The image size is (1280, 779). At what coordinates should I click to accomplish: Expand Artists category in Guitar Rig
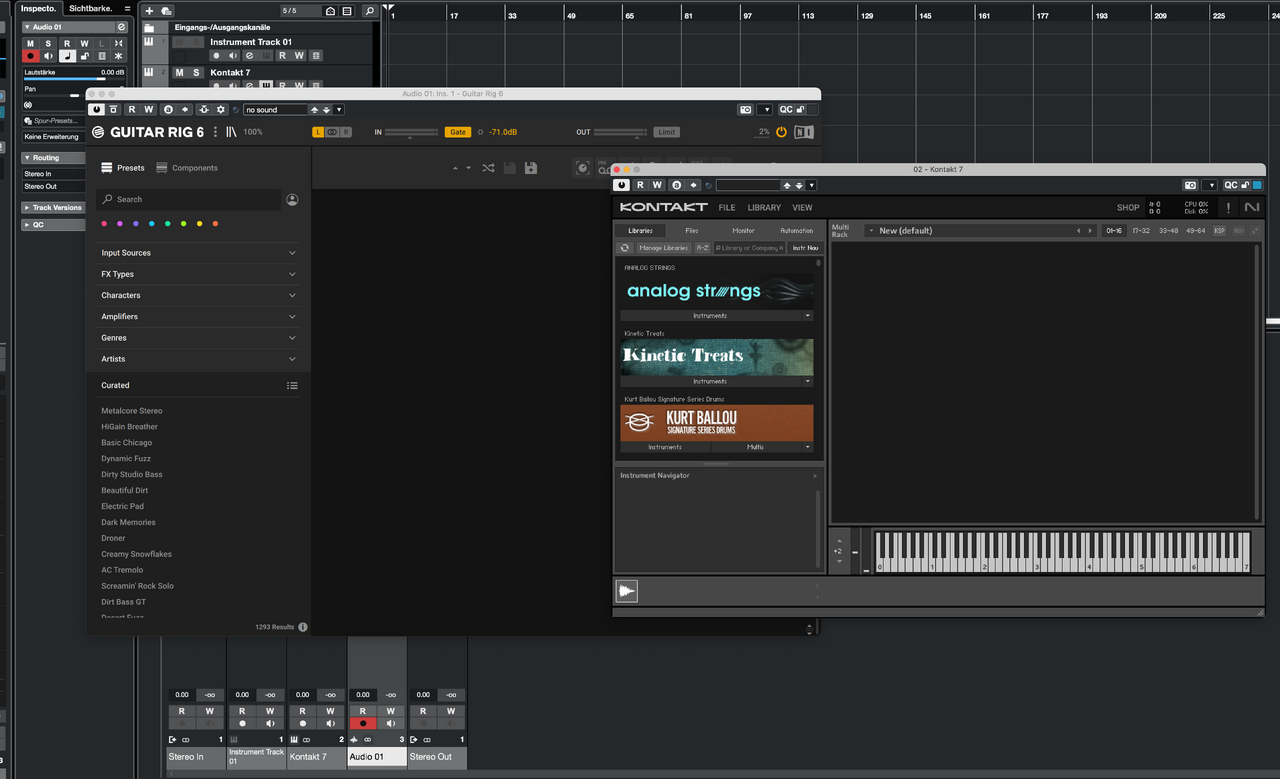point(198,359)
